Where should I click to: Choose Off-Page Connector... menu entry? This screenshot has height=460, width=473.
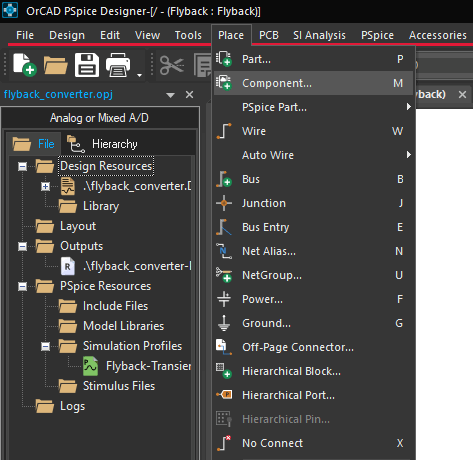(x=313, y=347)
